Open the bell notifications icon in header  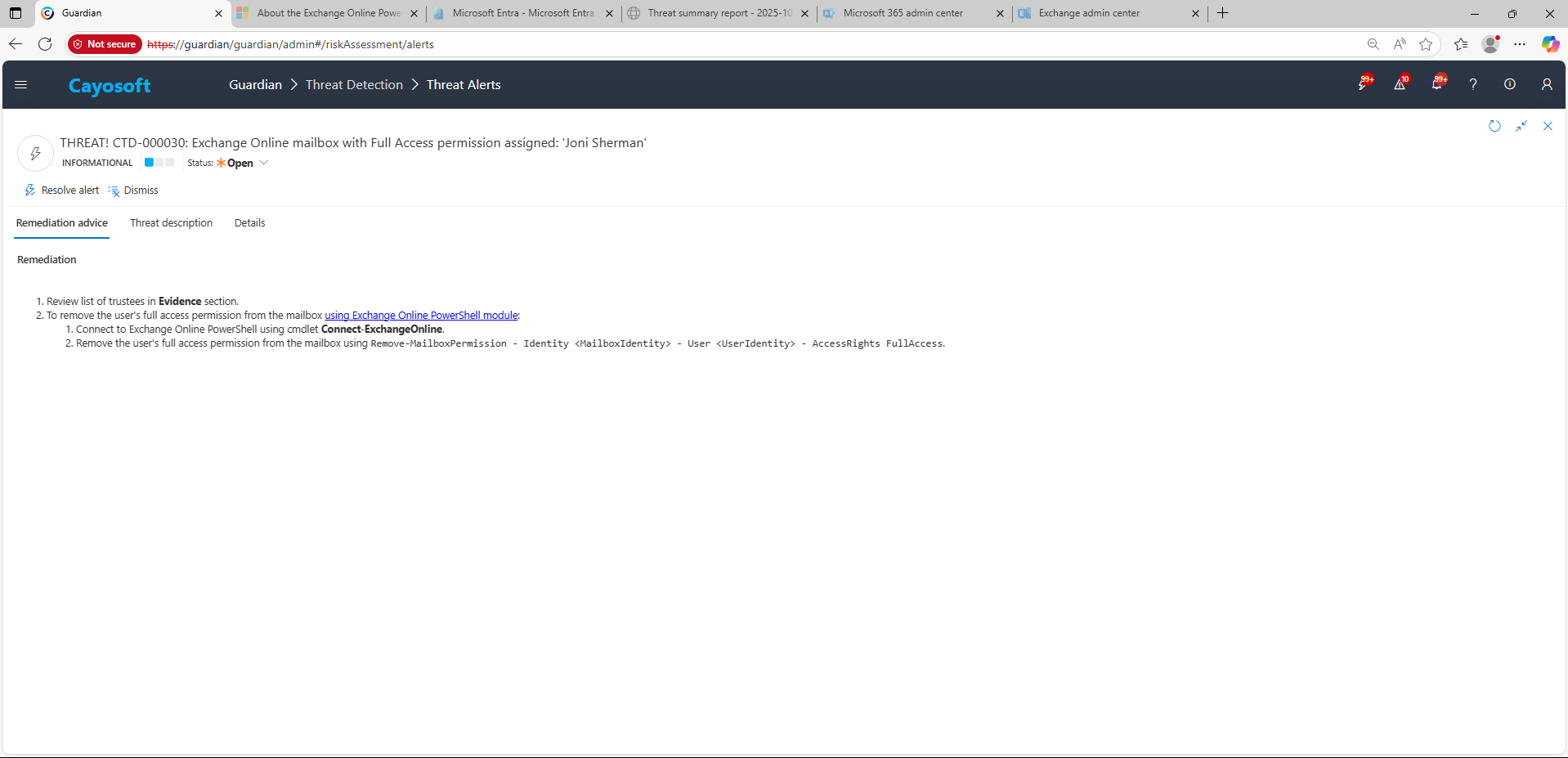click(x=1437, y=84)
